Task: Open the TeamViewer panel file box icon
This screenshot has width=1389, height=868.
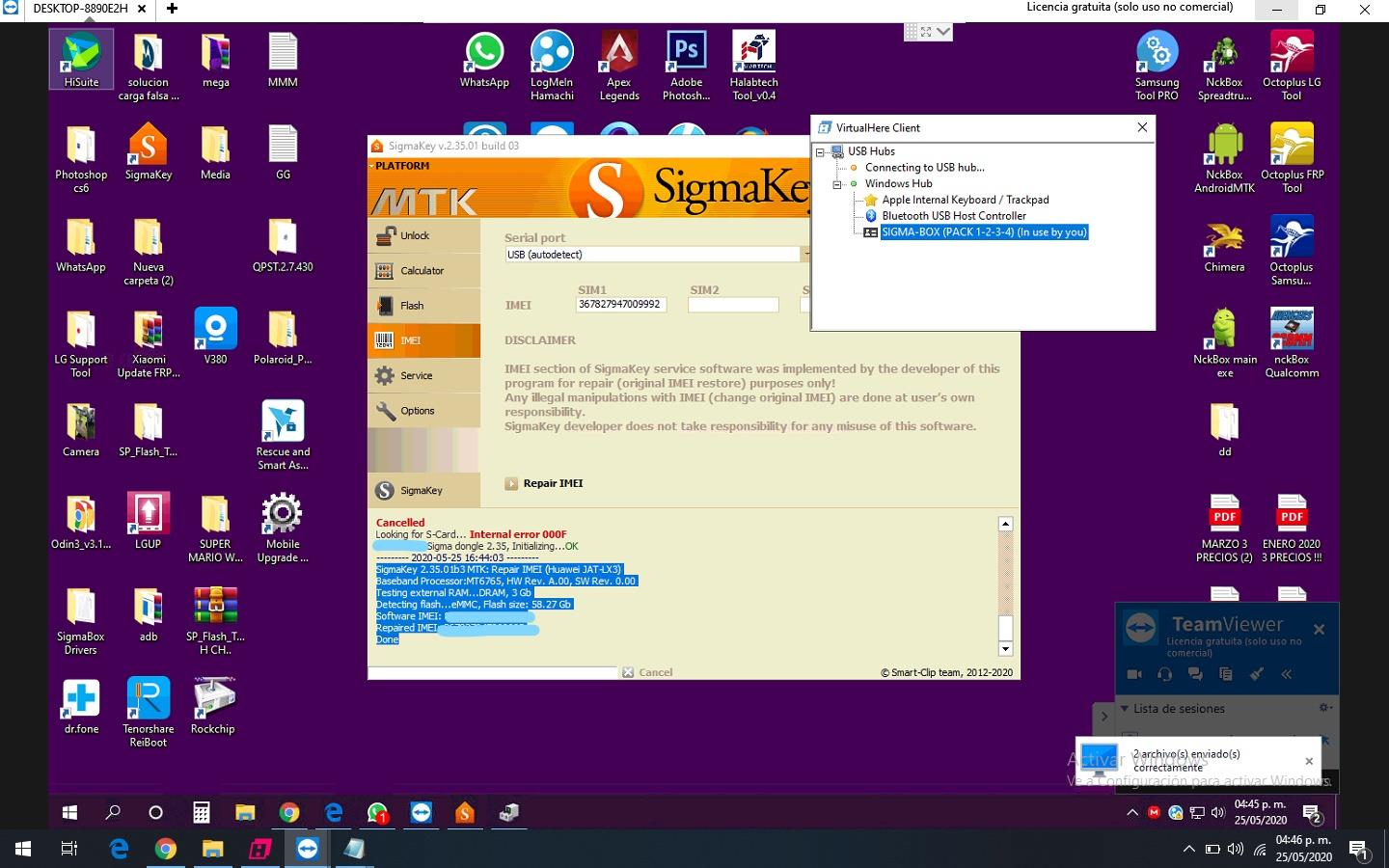Action: 1226,674
